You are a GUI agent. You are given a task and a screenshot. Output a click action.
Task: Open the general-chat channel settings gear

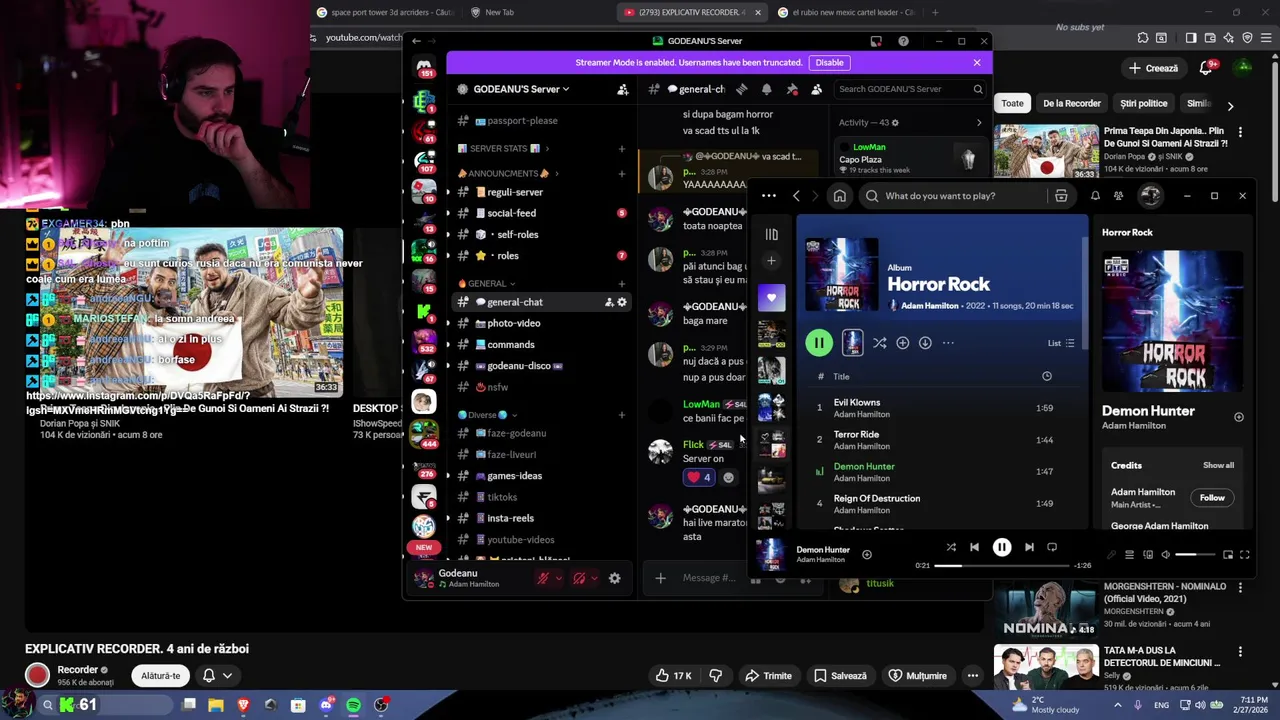click(x=622, y=302)
